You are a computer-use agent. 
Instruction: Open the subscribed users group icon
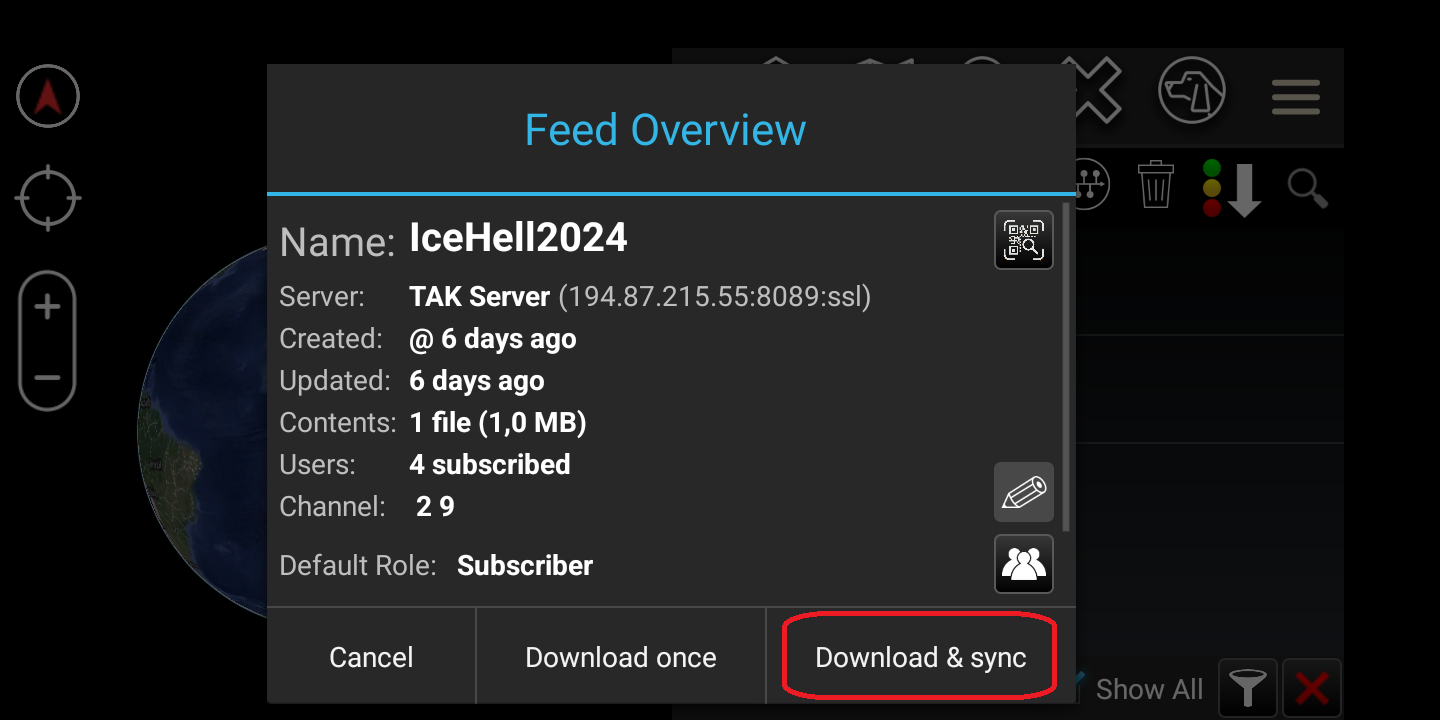tap(1023, 565)
